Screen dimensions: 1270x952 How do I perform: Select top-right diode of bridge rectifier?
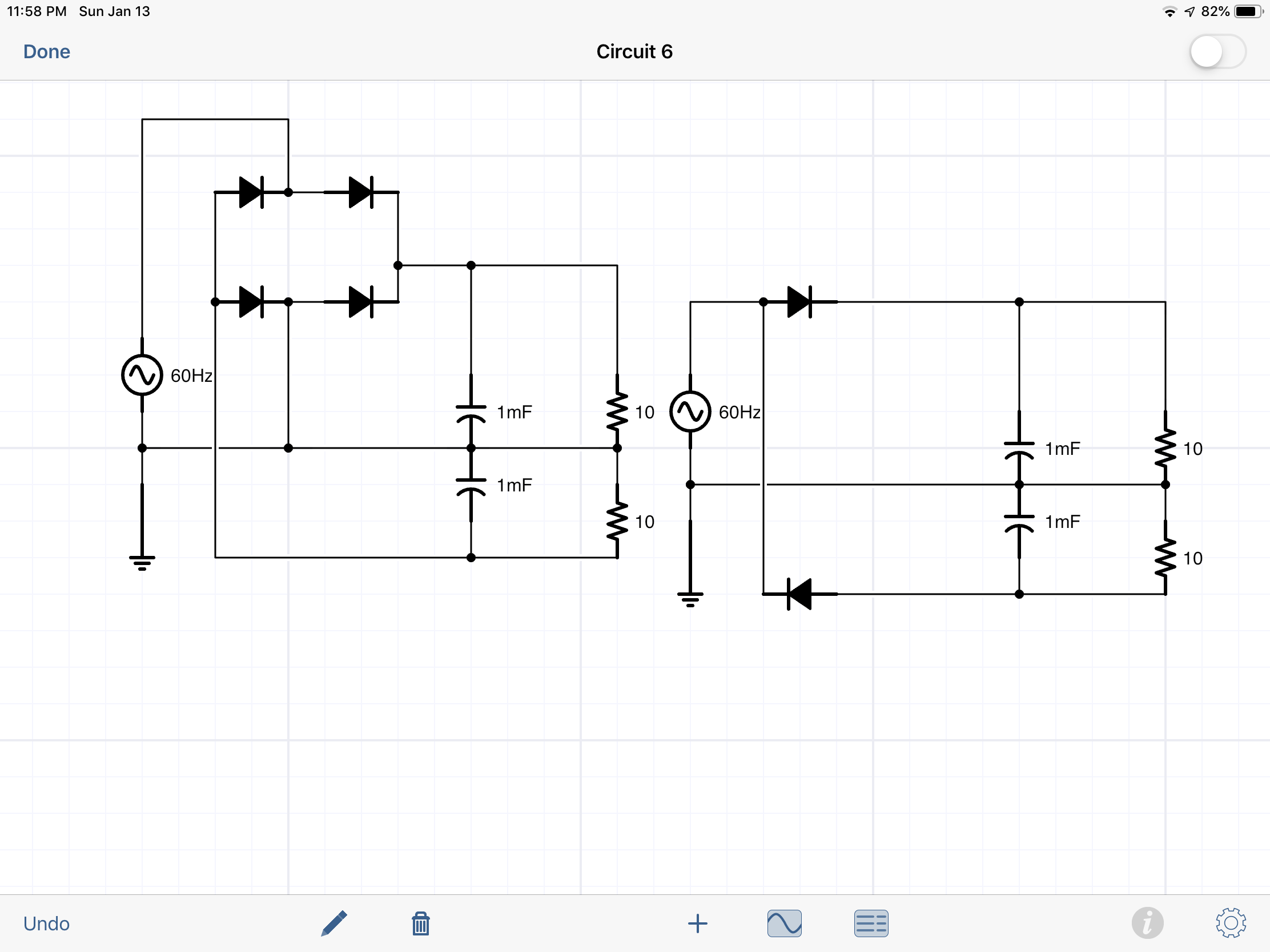[x=361, y=192]
